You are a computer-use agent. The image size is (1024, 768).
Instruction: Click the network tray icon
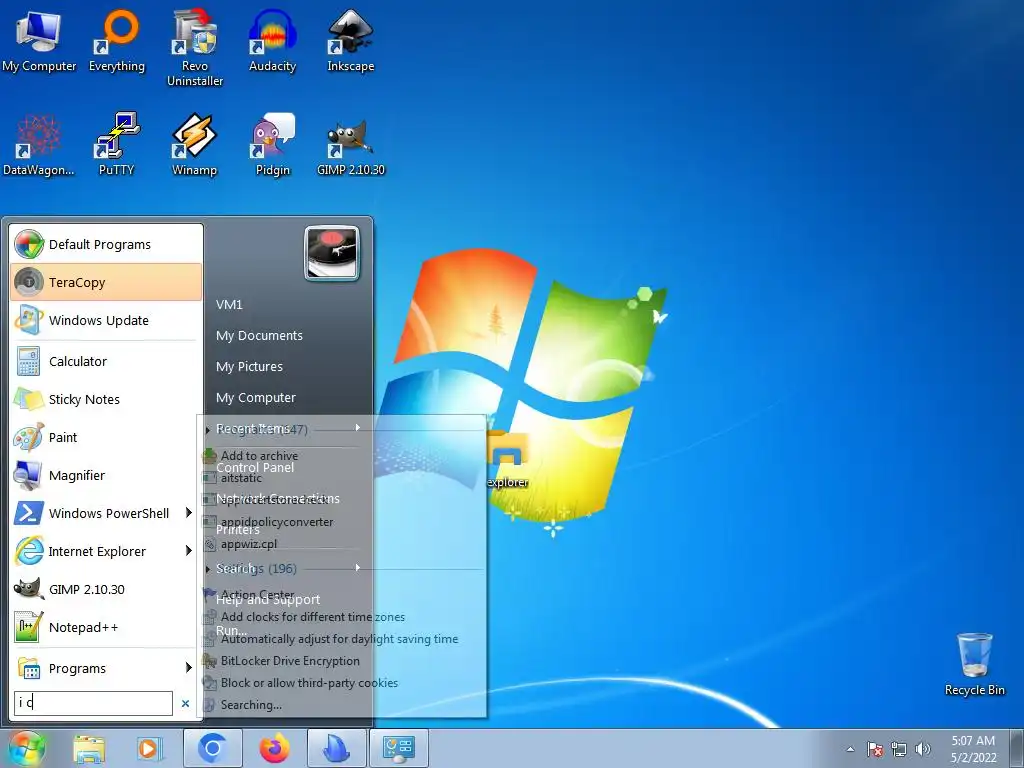(x=899, y=749)
